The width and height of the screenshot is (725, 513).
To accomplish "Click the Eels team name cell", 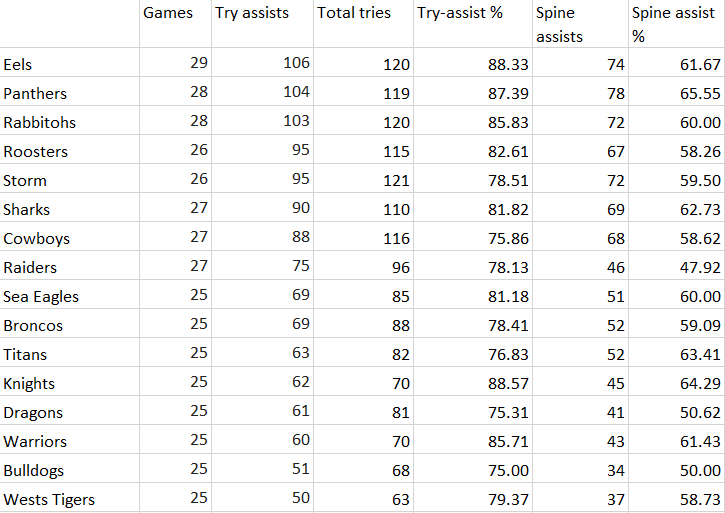I will pos(18,65).
